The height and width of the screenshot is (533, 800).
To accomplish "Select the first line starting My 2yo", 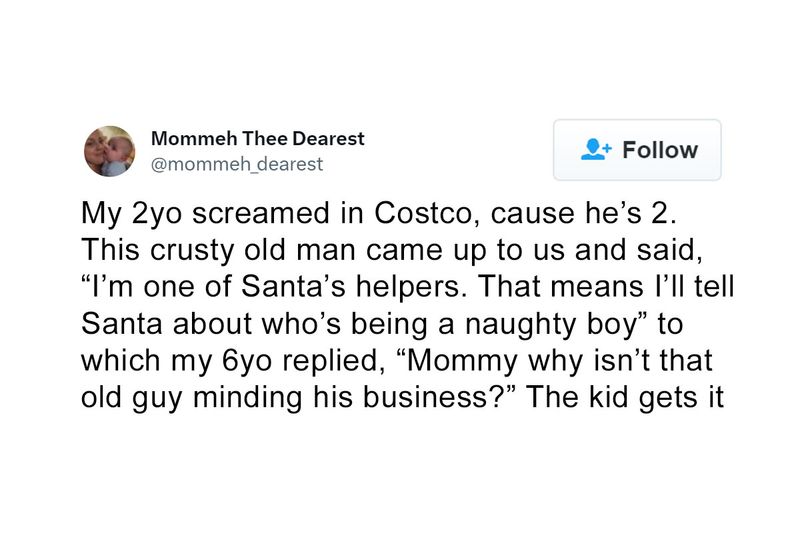I will point(379,214).
